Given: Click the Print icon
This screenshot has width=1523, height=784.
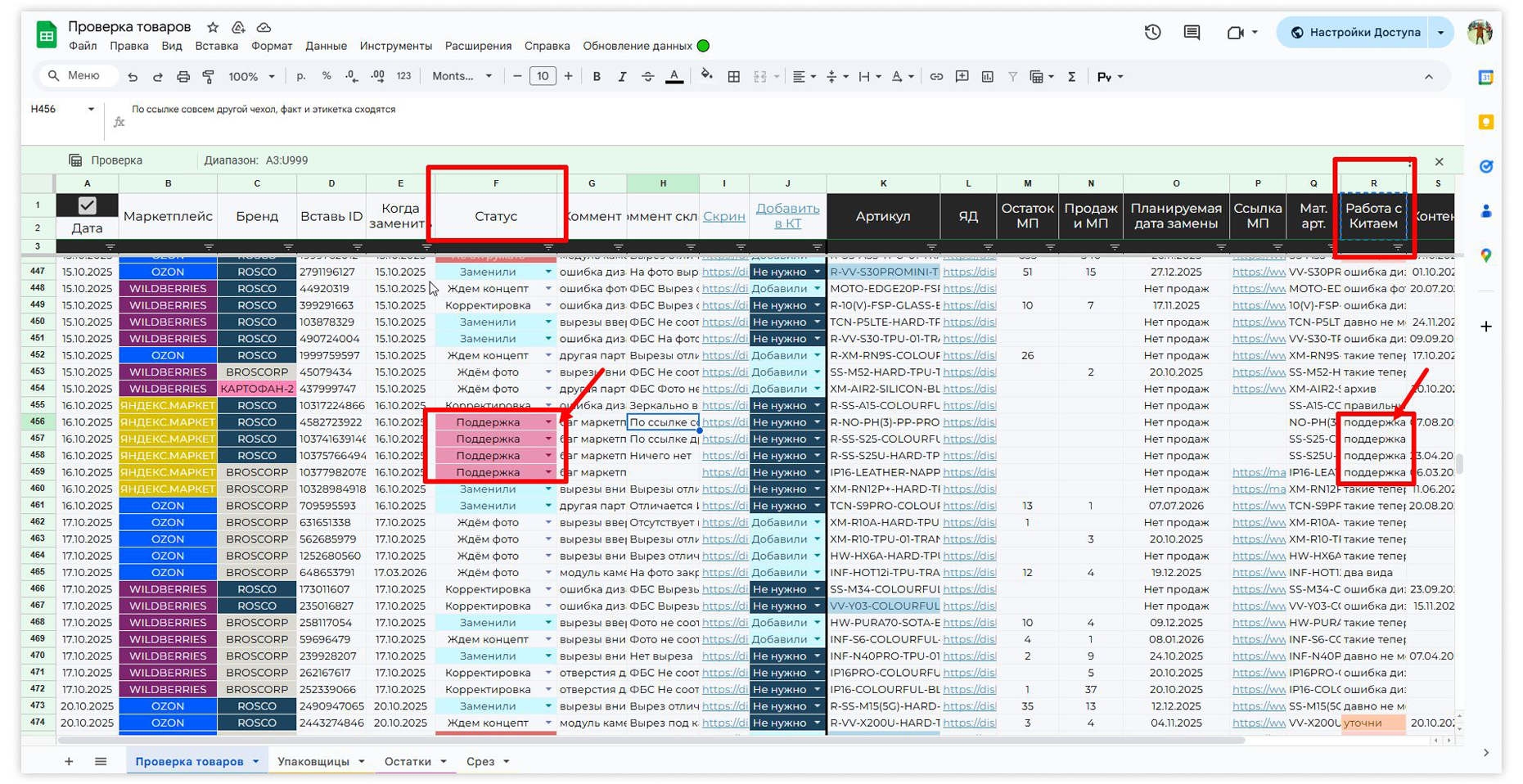Looking at the screenshot, I should pyautogui.click(x=183, y=77).
